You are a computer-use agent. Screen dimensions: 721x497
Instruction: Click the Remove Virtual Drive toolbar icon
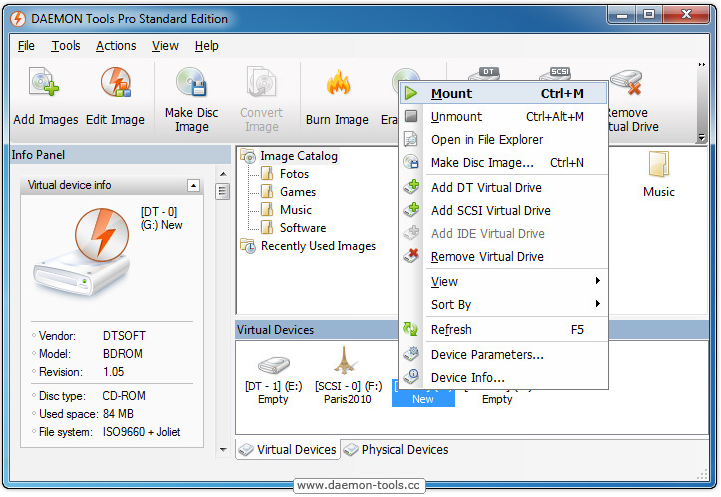coord(628,82)
